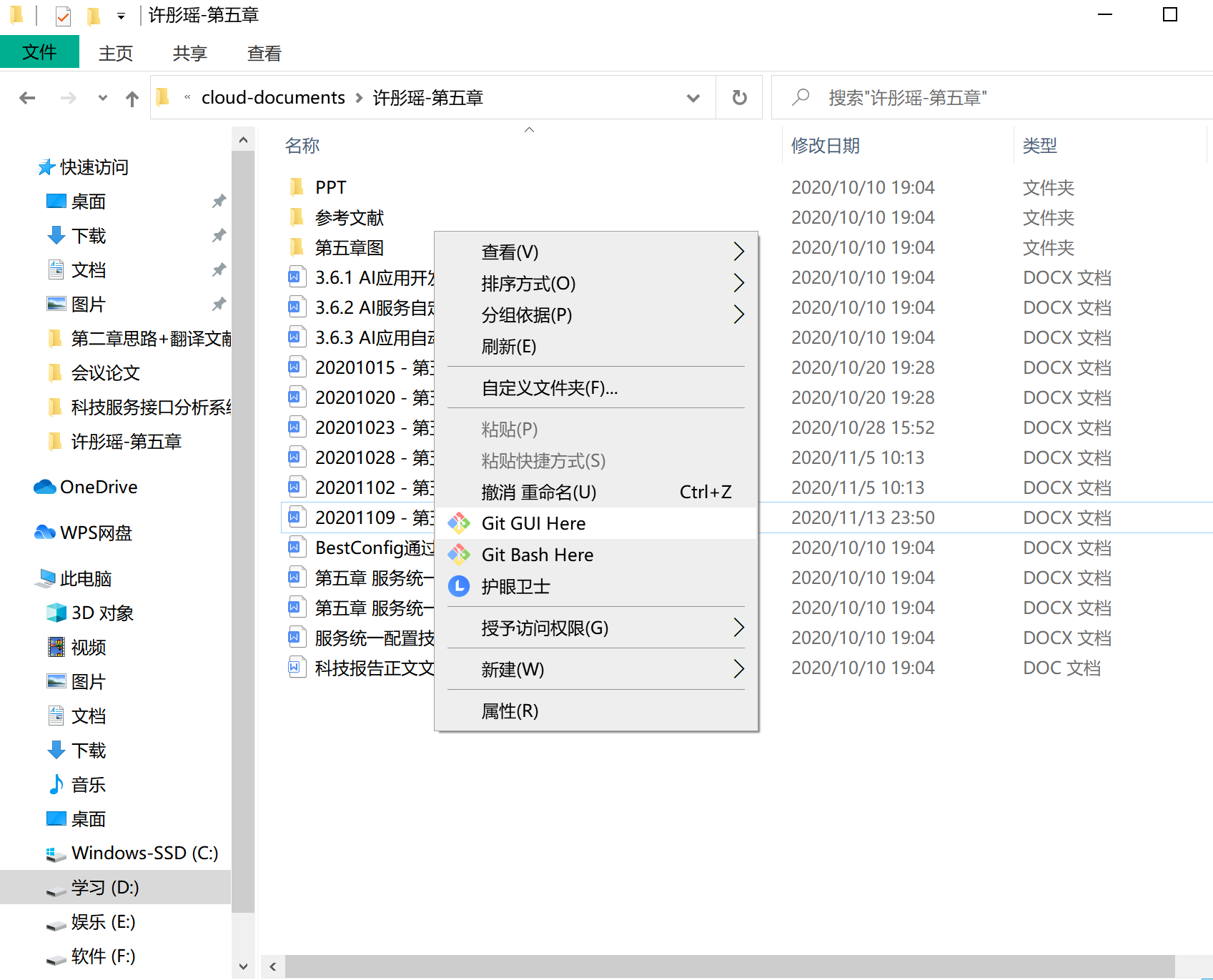Unpin 图片 from quick access
1213x980 pixels.
(219, 305)
